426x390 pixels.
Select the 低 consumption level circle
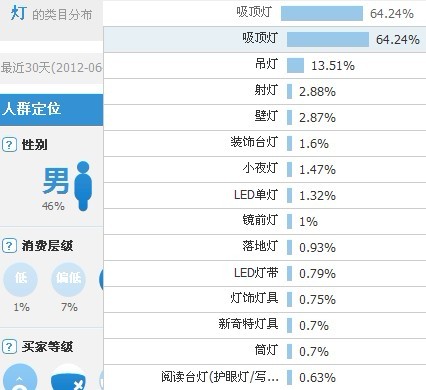pyautogui.click(x=20, y=279)
